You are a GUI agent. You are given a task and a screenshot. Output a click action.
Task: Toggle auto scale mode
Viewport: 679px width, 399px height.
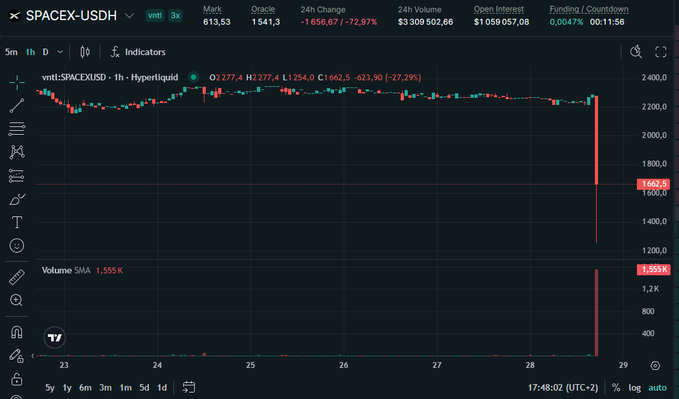657,388
